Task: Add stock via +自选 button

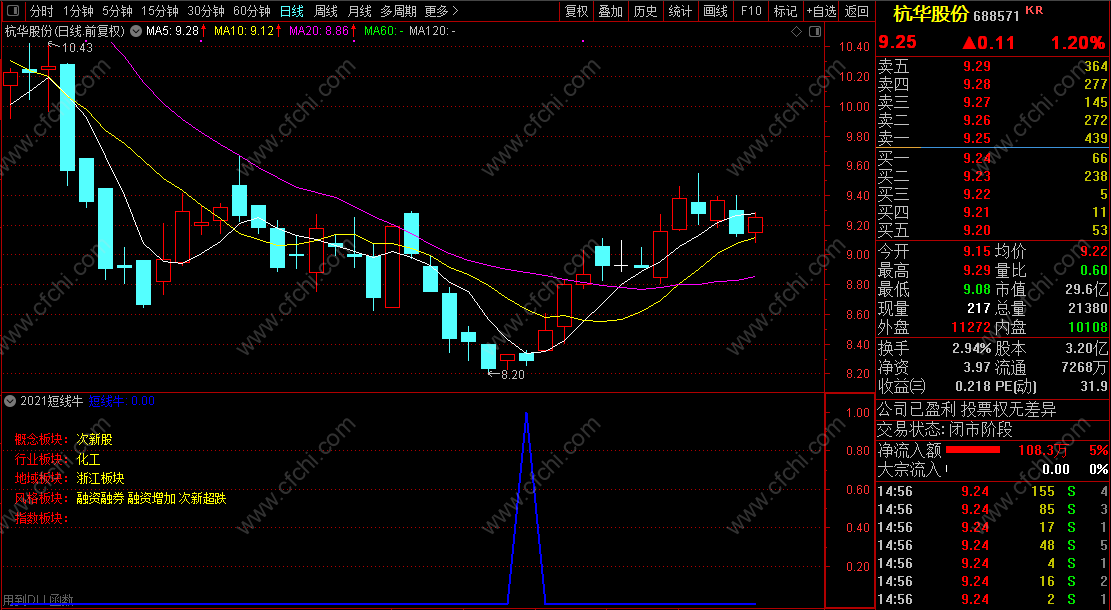Action: (x=821, y=11)
